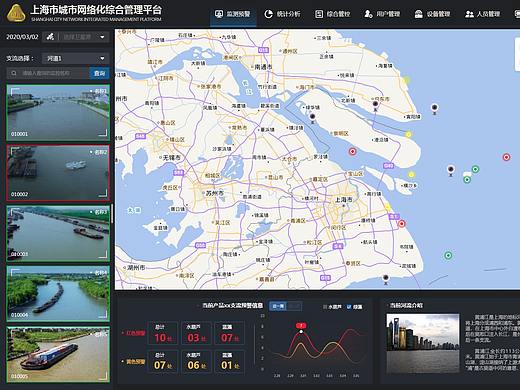
Task: Open camera thumbnail 010003
Action: point(58,234)
